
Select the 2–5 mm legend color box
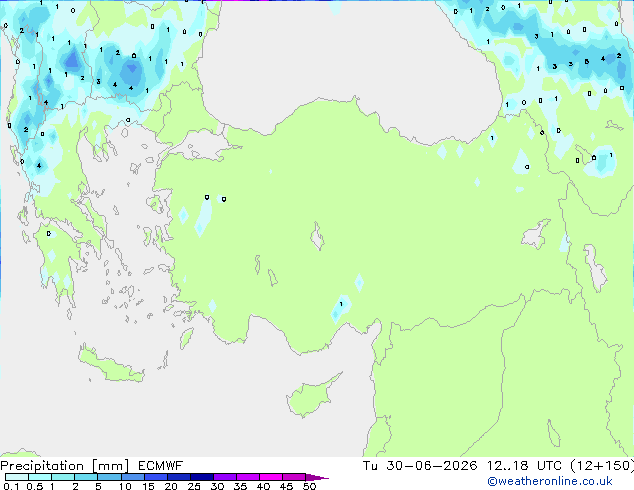click(86, 477)
